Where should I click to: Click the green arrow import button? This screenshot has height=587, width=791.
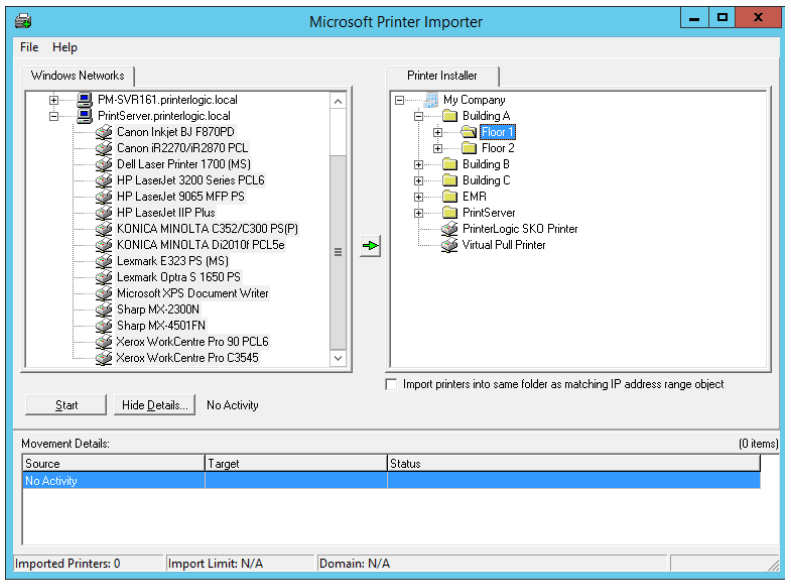[x=371, y=246]
